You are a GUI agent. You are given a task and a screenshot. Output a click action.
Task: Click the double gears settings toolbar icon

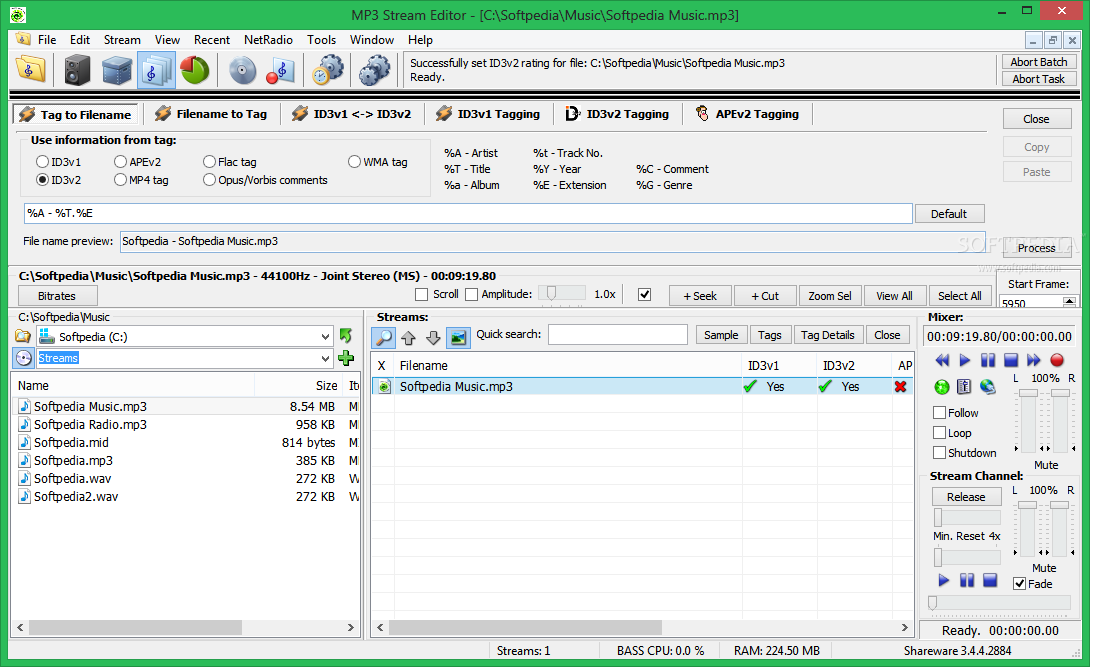click(x=375, y=70)
